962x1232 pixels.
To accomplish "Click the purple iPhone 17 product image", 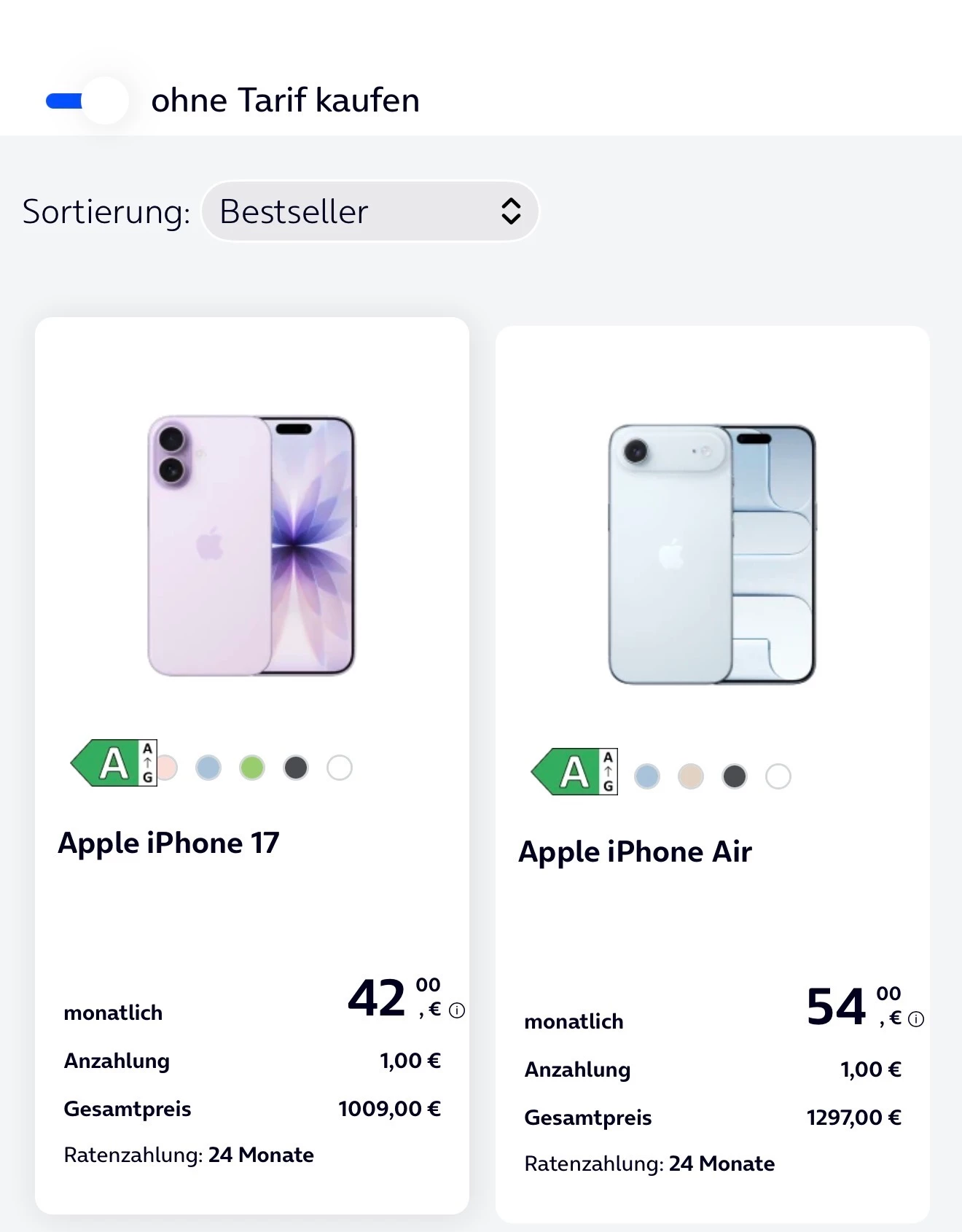I will [251, 546].
